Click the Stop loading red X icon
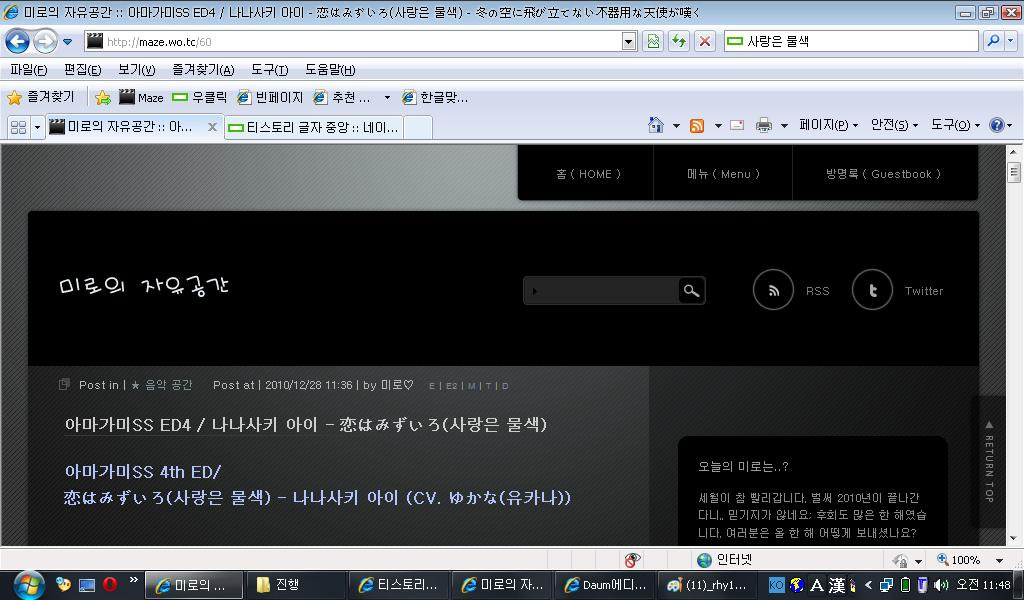This screenshot has height=600, width=1024. point(705,41)
